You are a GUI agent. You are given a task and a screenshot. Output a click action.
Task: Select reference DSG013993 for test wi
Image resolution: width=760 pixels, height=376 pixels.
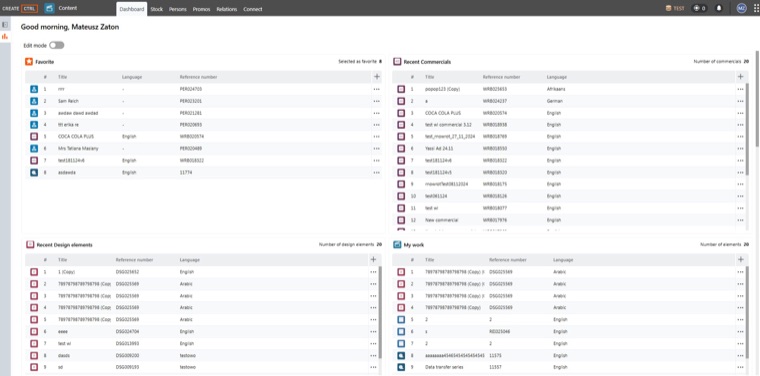point(127,344)
